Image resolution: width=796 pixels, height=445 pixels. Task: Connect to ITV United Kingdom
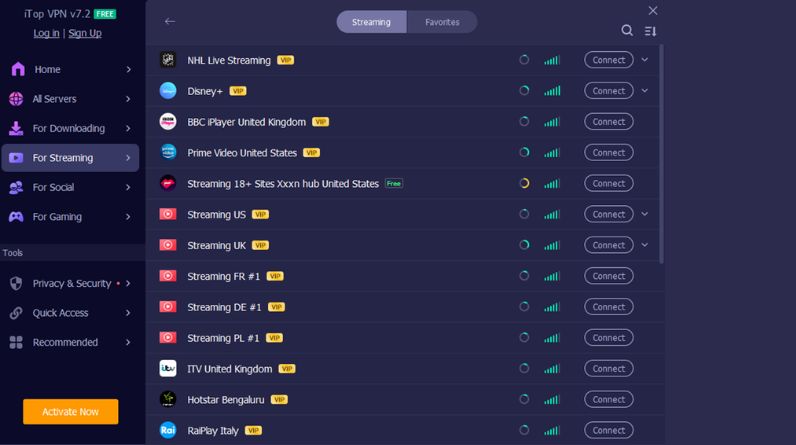click(609, 368)
